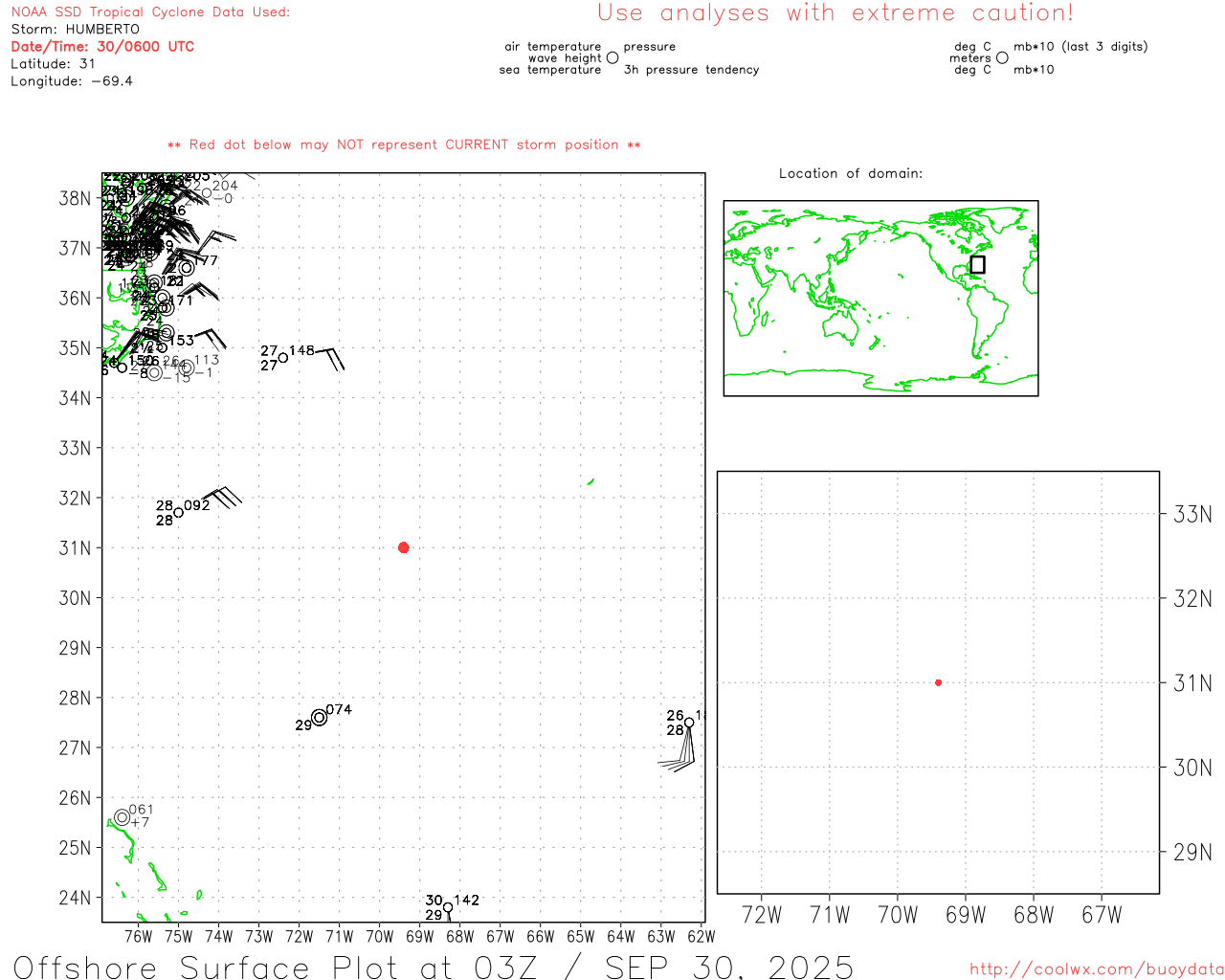Viewport: 1225px width, 980px height.
Task: Click the 'Use analyses with extreme caution!' heading
Action: [x=835, y=13]
